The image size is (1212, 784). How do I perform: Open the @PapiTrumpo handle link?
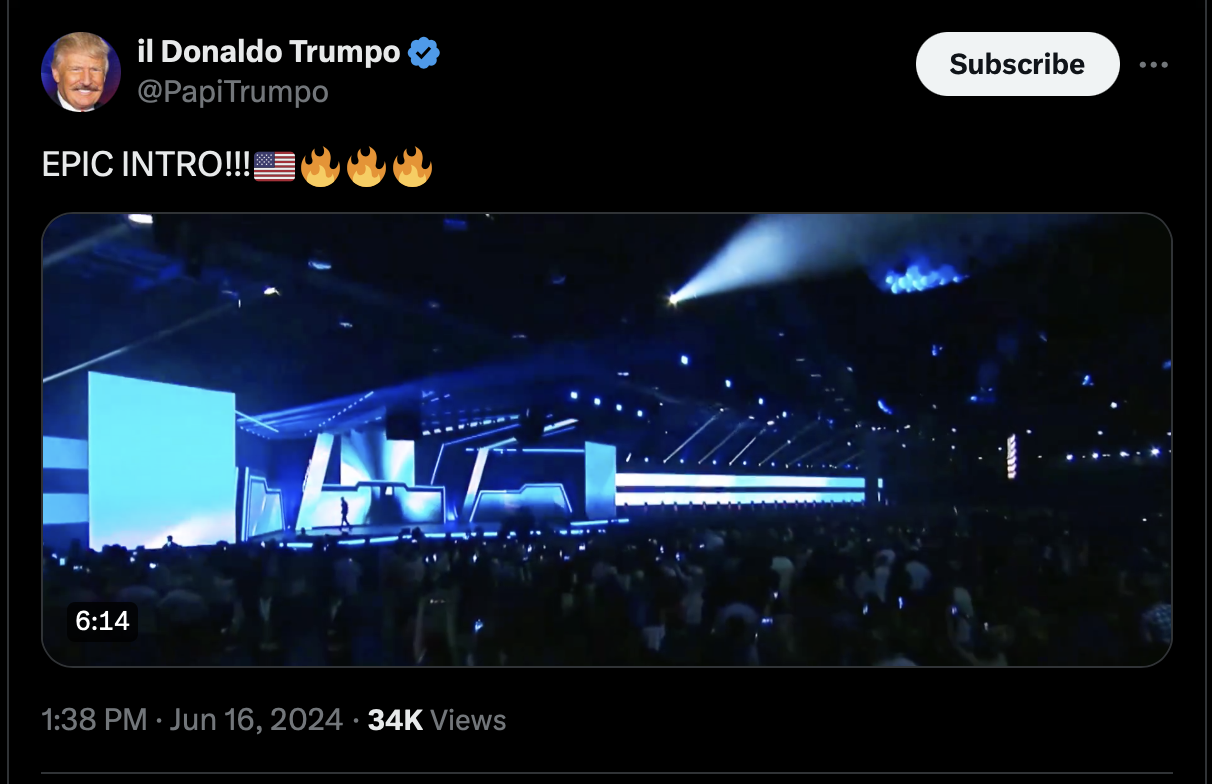coord(232,92)
